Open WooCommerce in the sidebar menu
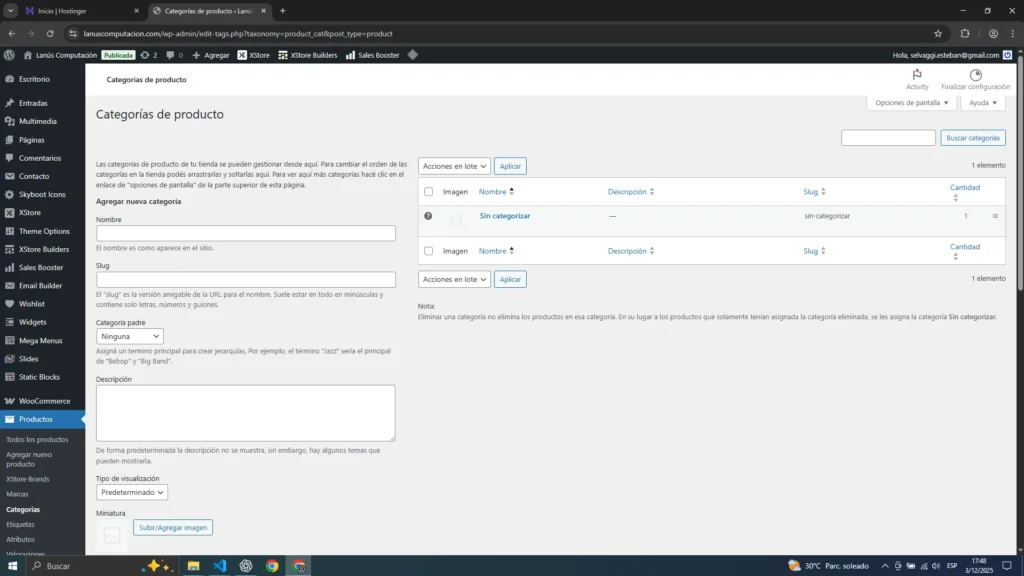1024x576 pixels. (44, 401)
